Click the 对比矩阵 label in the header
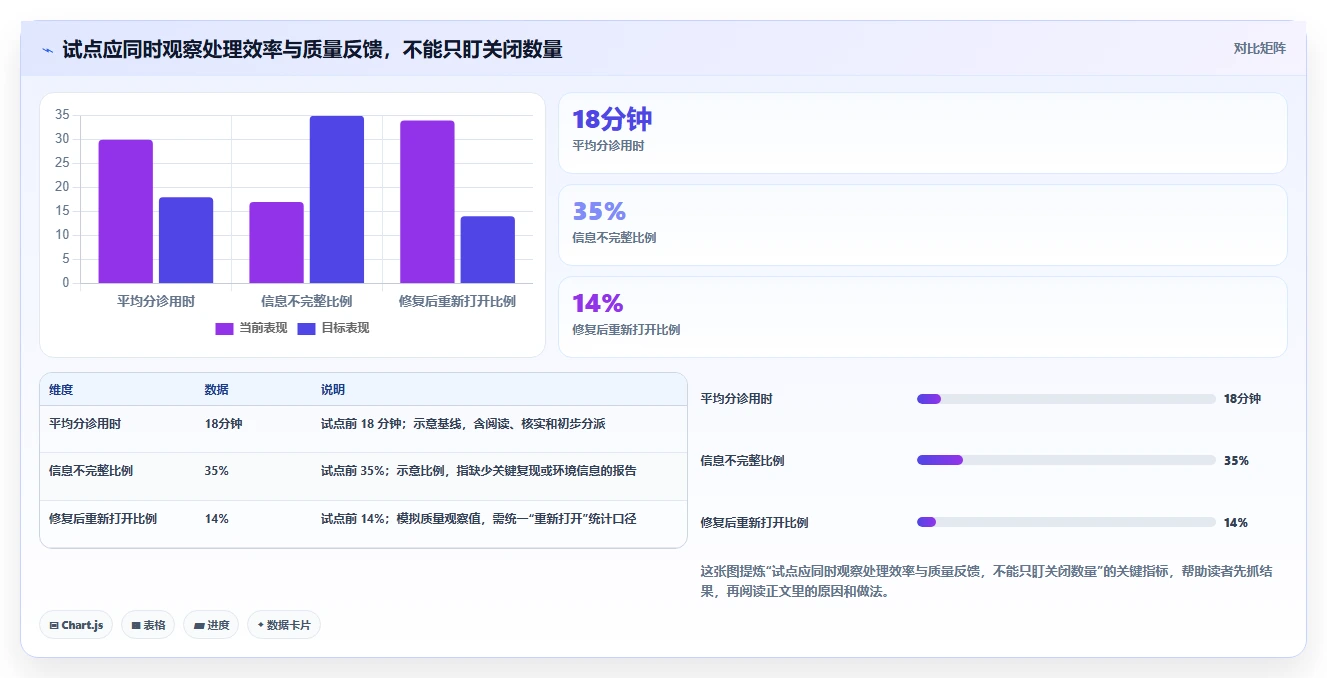The width and height of the screenshot is (1327, 678). (1259, 48)
